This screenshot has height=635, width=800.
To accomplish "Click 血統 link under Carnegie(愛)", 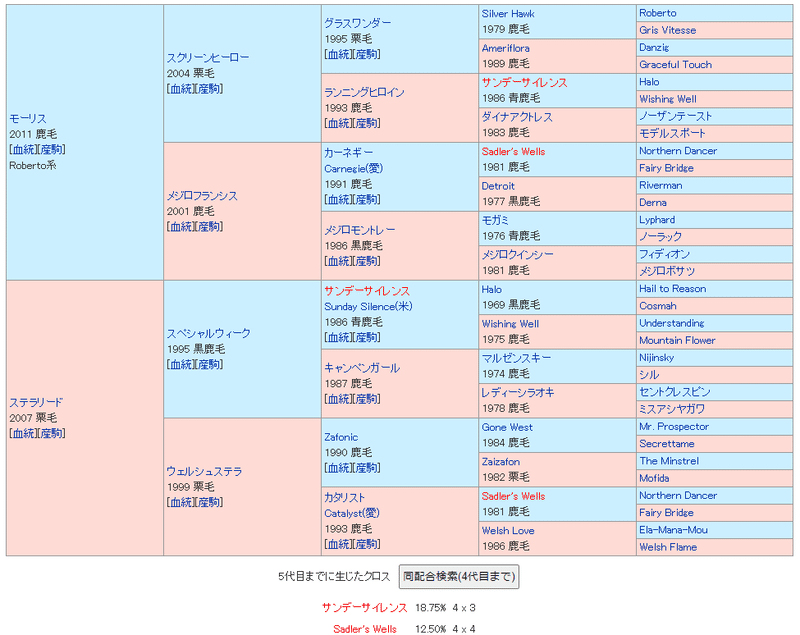I will click(339, 199).
